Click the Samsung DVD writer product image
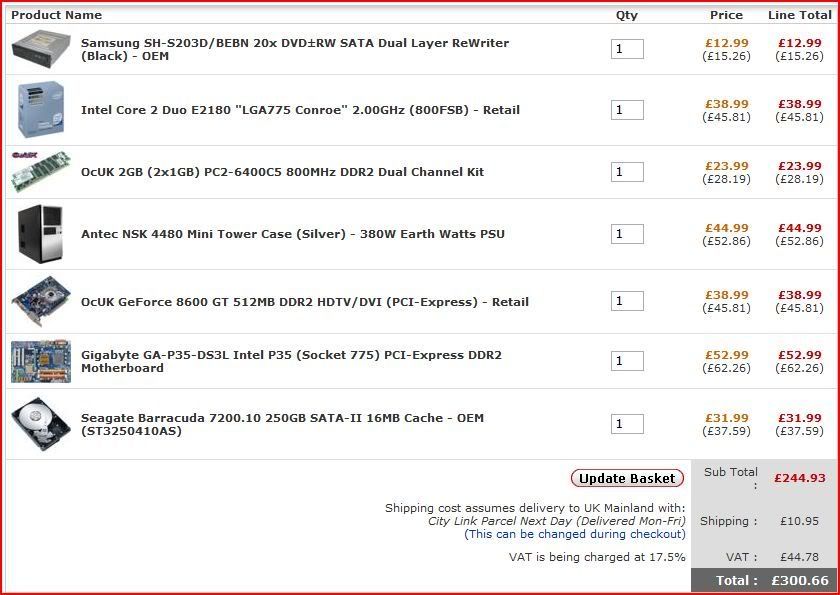 coord(41,49)
